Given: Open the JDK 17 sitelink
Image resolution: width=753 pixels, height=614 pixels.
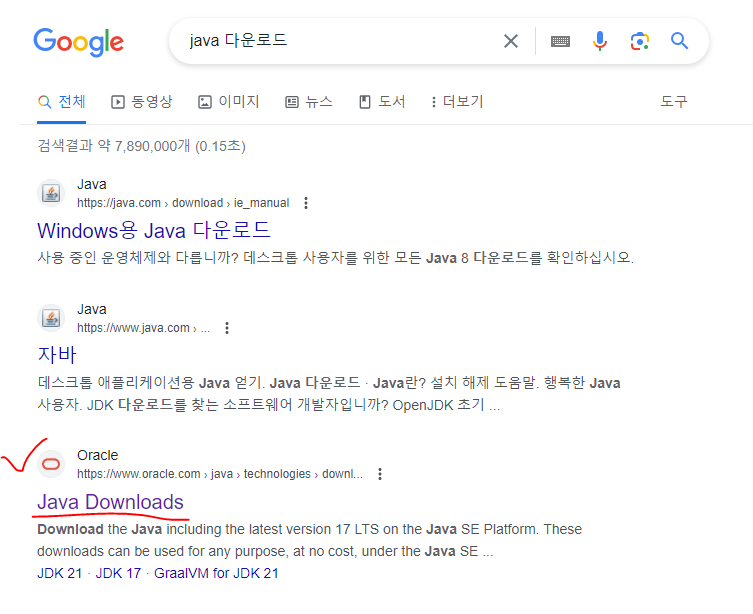Looking at the screenshot, I should (118, 573).
